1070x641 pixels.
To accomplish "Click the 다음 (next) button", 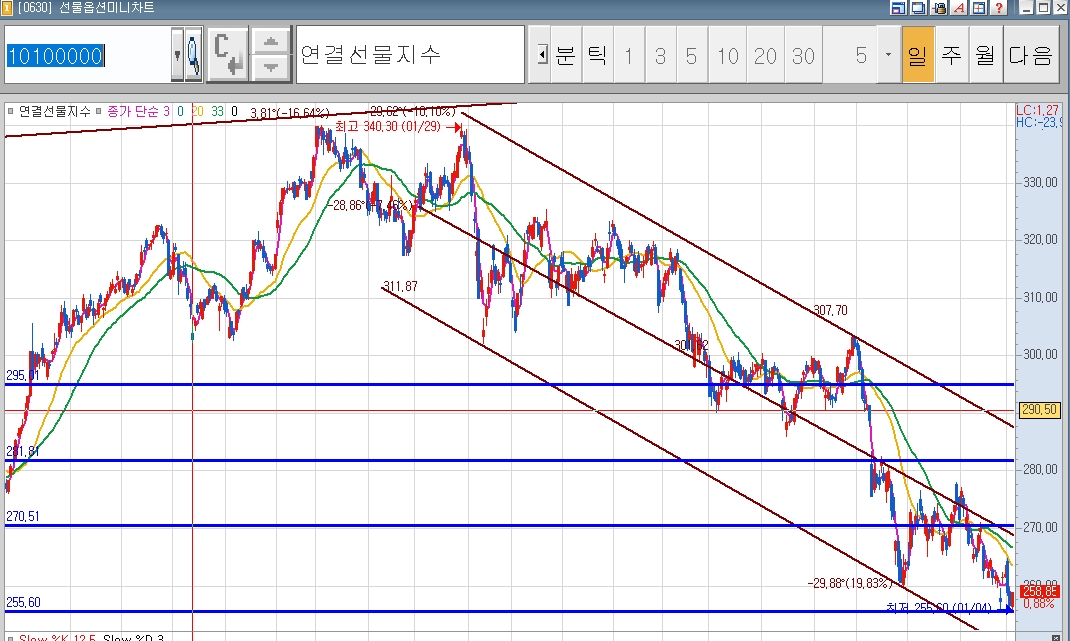I will 1031,55.
